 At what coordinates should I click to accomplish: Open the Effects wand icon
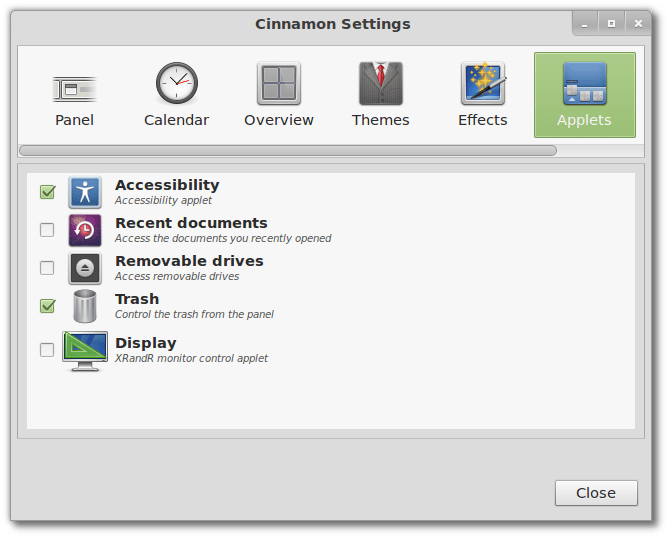[483, 84]
